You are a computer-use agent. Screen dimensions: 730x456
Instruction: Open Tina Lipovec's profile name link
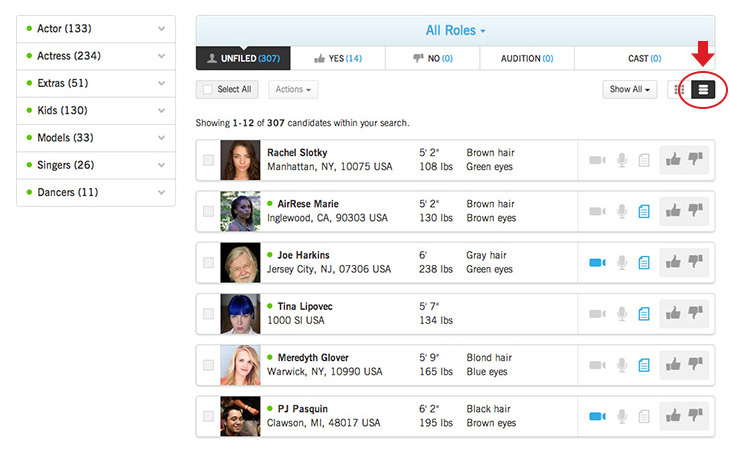click(305, 306)
